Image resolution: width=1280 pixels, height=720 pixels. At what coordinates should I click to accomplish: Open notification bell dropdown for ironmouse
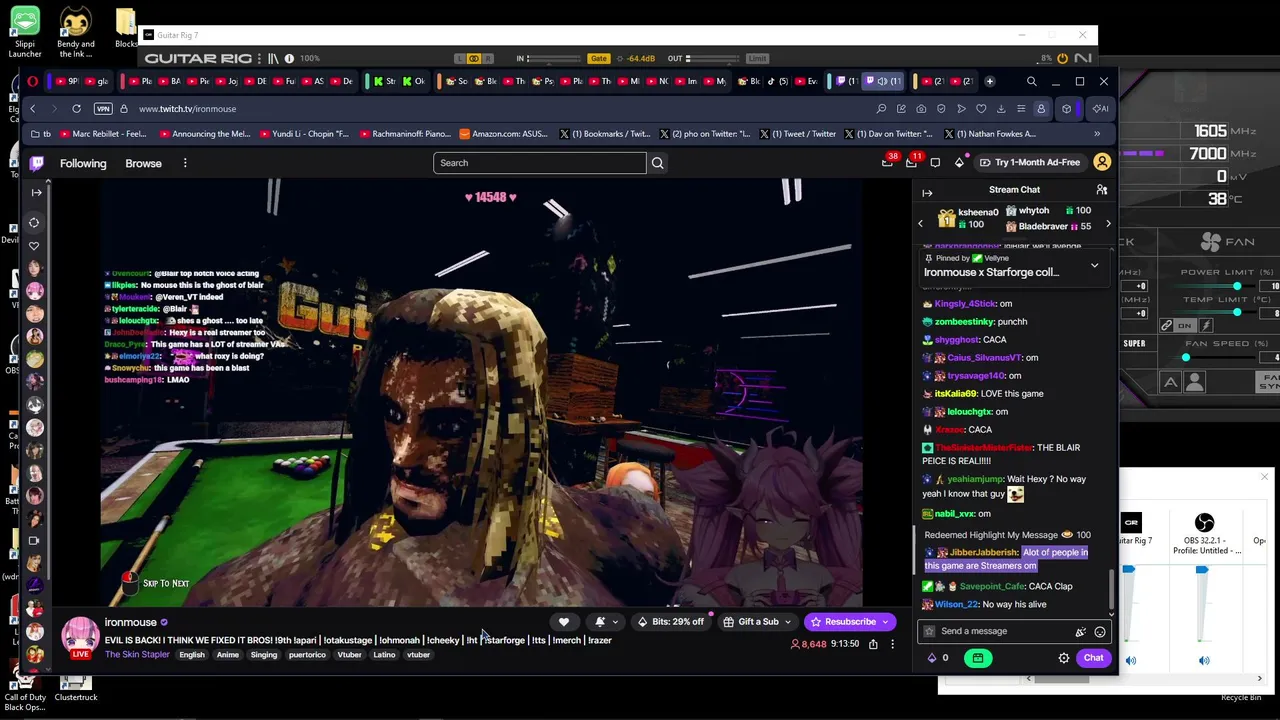coord(606,622)
